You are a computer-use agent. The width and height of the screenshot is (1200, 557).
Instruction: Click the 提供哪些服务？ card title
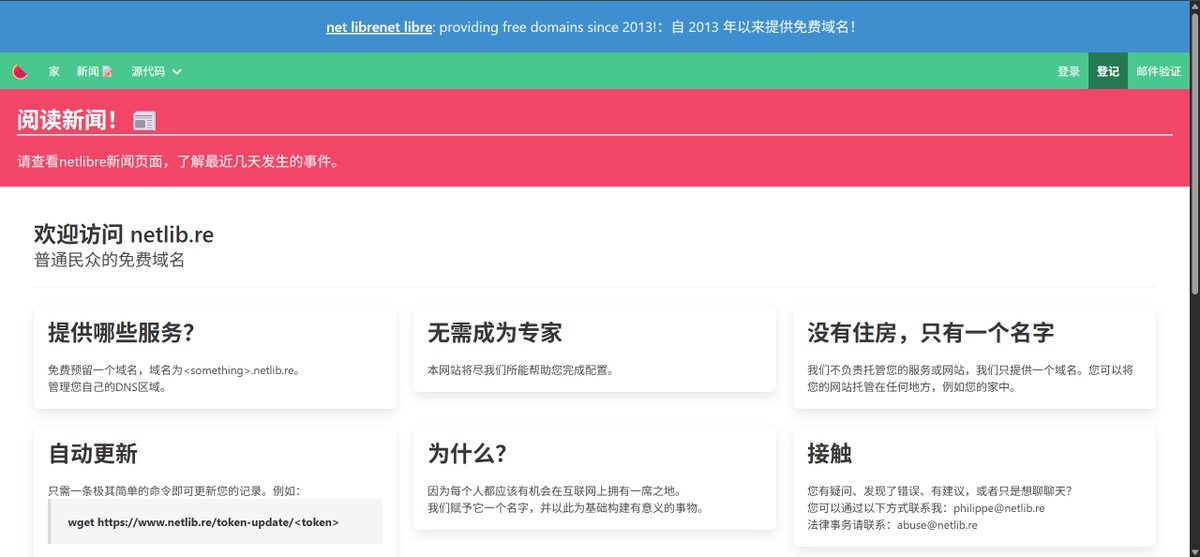click(121, 332)
